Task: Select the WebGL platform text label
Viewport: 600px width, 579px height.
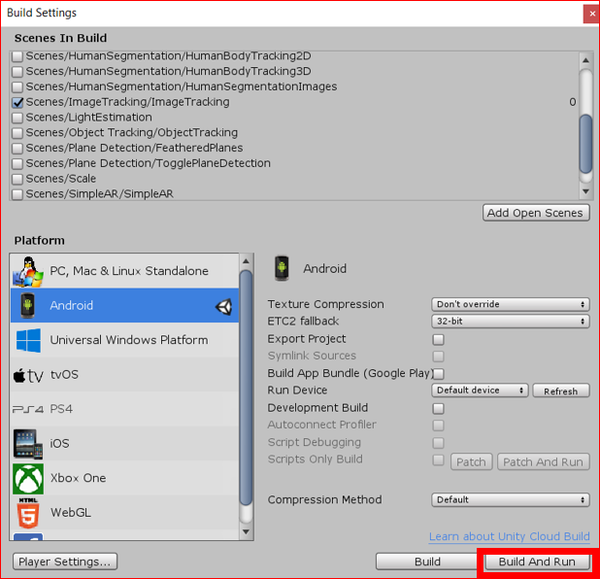Action: tap(71, 513)
